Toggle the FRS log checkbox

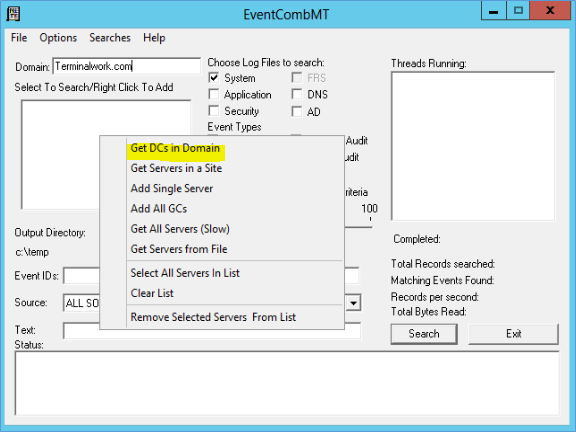pyautogui.click(x=296, y=78)
